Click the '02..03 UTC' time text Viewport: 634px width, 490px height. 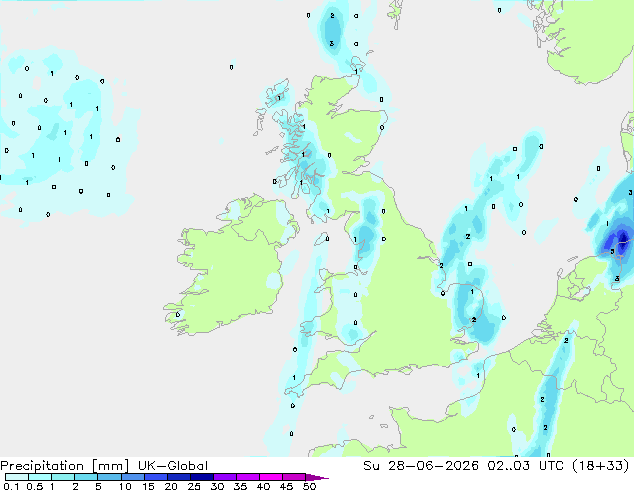tap(526, 466)
